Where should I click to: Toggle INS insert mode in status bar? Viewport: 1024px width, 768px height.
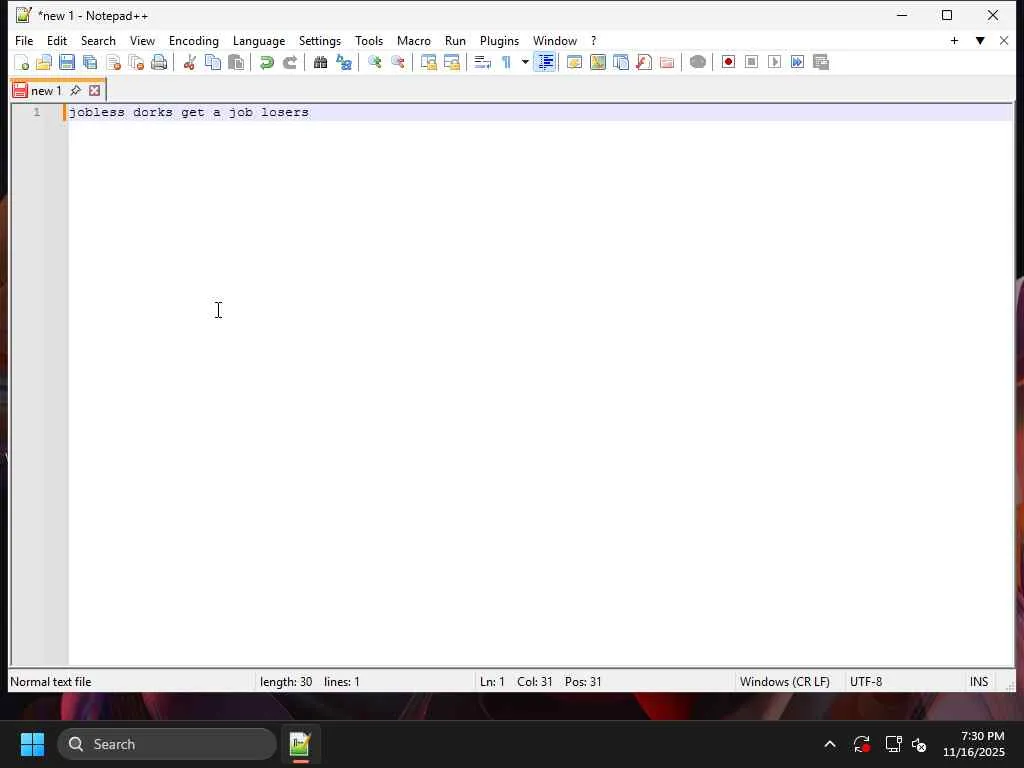[x=978, y=682]
